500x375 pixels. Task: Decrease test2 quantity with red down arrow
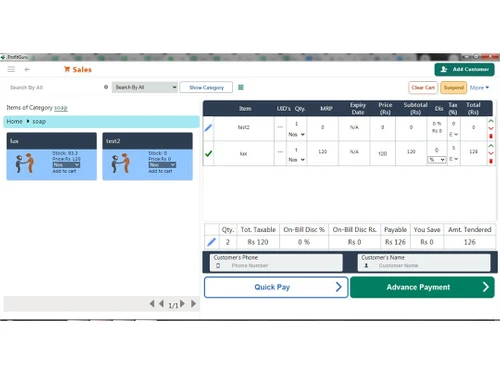pos(491,128)
